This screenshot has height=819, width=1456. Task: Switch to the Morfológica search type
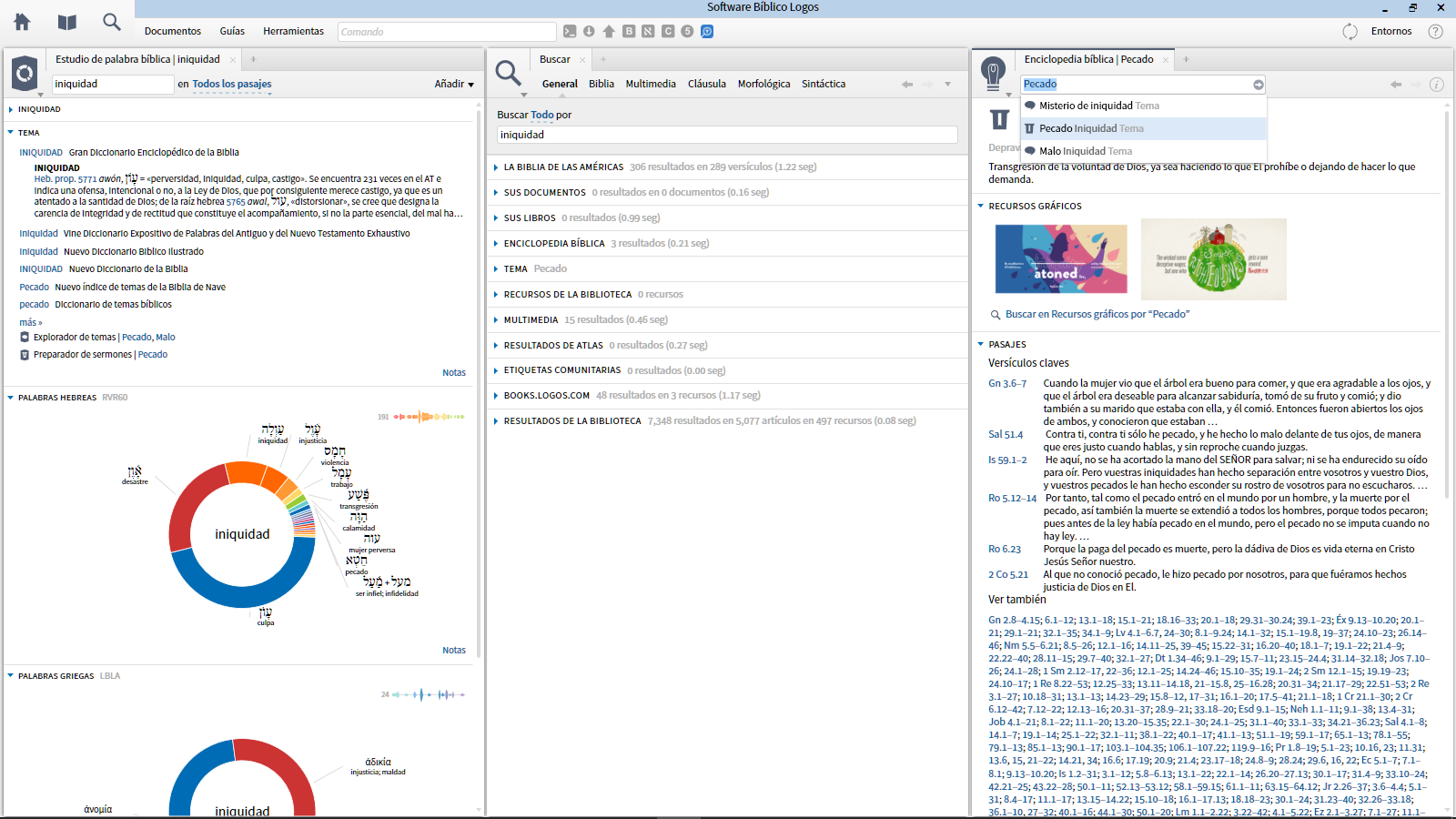pyautogui.click(x=763, y=84)
